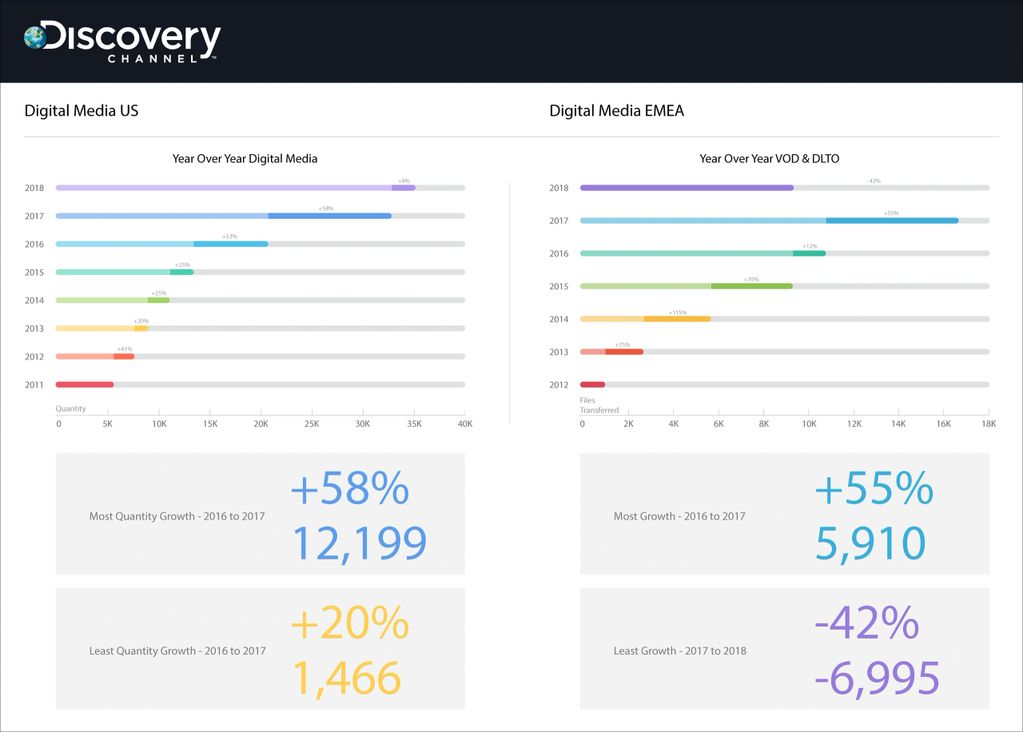1023x732 pixels.
Task: Click the Files Transferred axis label
Action: [599, 405]
